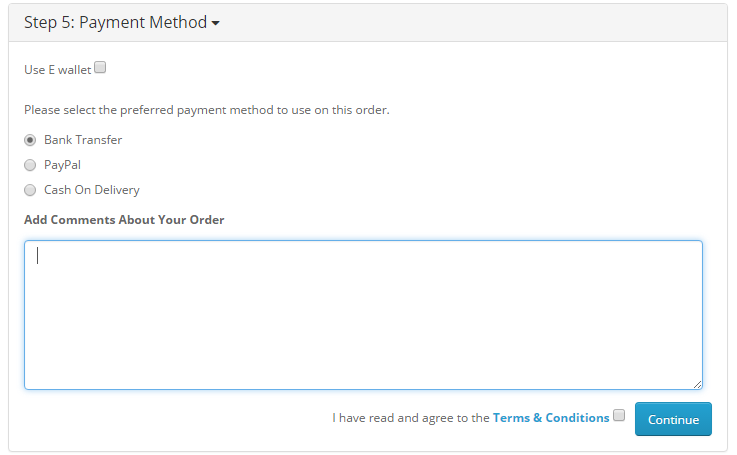Click the "PayPal" label text
This screenshot has width=737, height=455.
pos(62,165)
